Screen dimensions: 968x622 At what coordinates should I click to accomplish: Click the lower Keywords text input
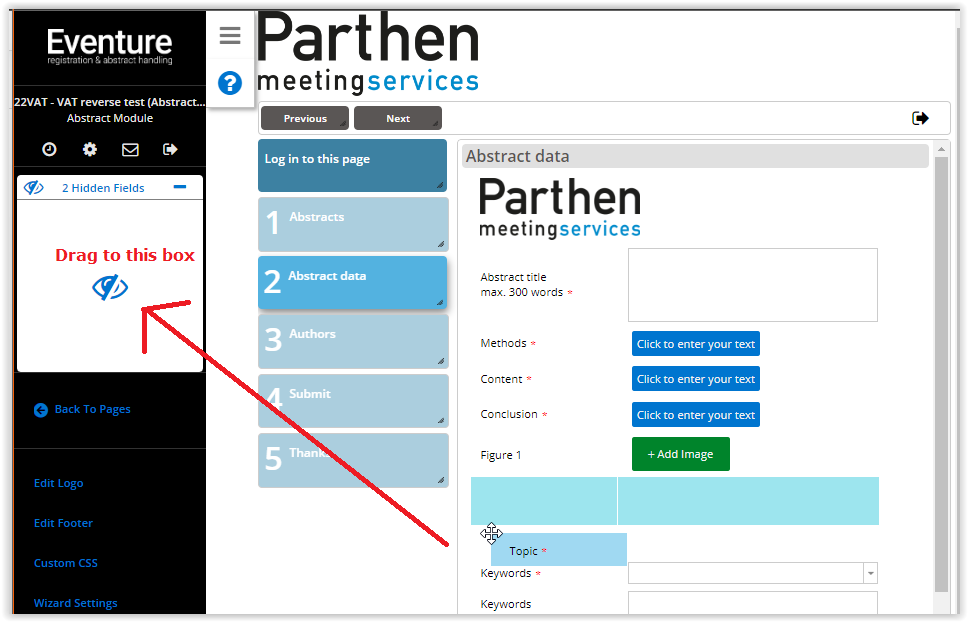[x=753, y=603]
